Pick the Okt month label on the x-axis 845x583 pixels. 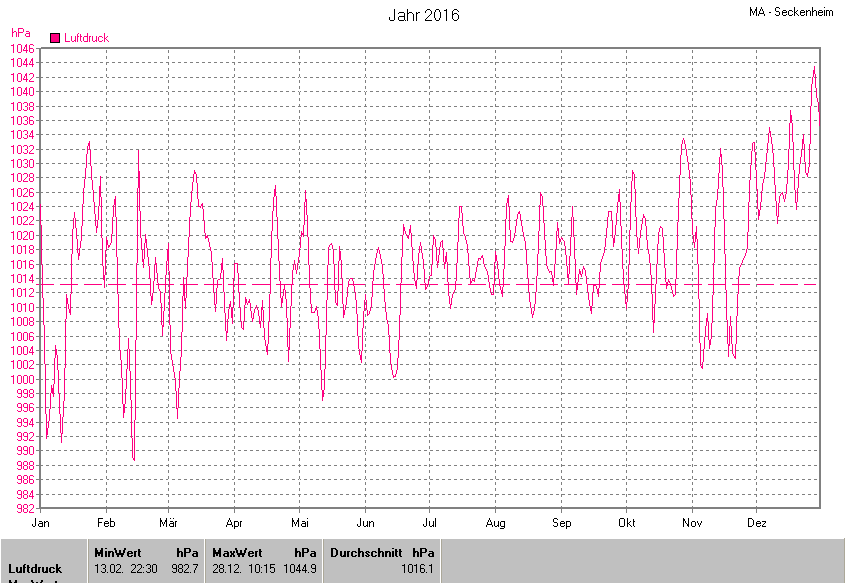pyautogui.click(x=627, y=523)
